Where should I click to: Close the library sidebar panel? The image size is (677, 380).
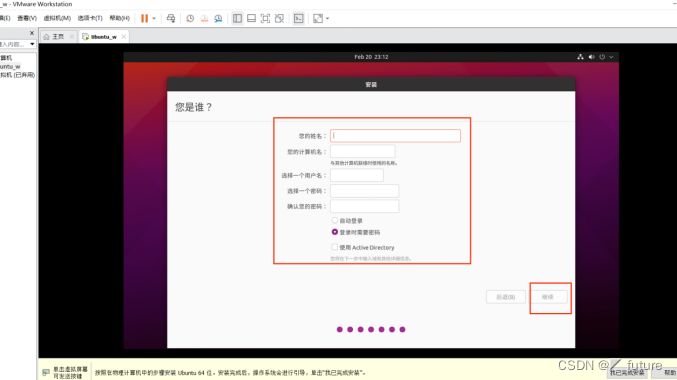coord(32,33)
